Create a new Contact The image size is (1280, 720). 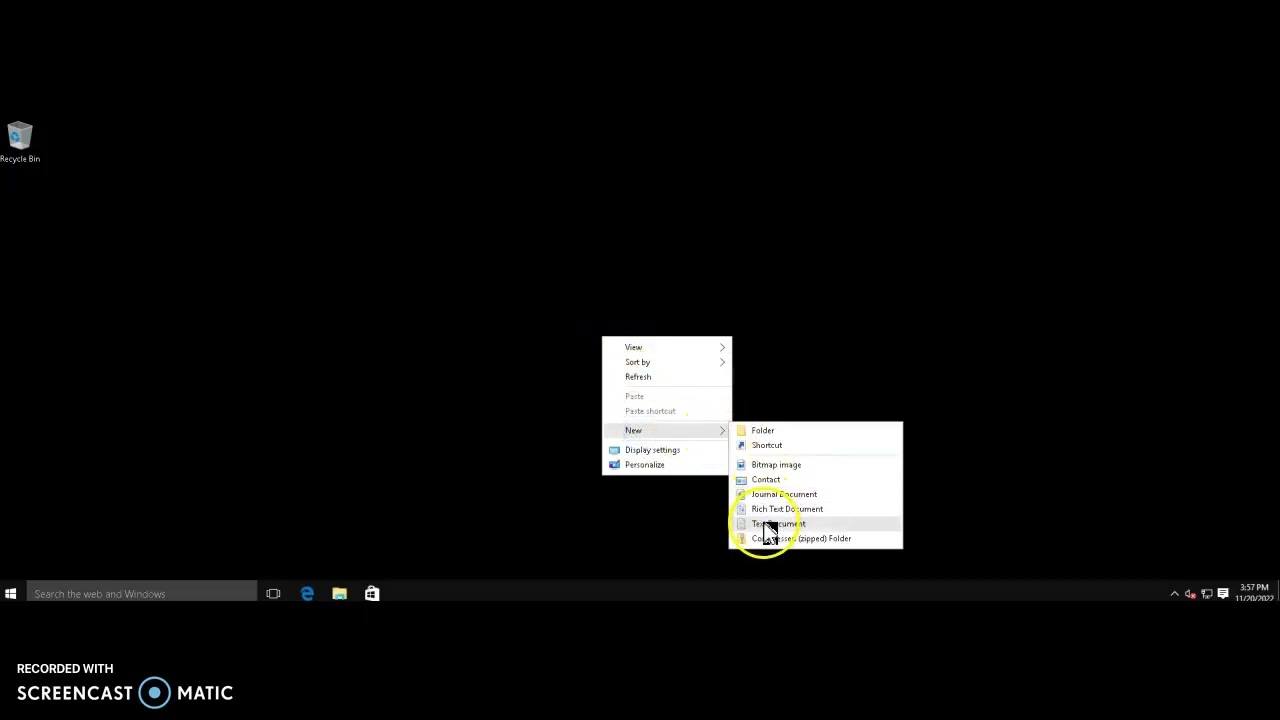point(816,480)
